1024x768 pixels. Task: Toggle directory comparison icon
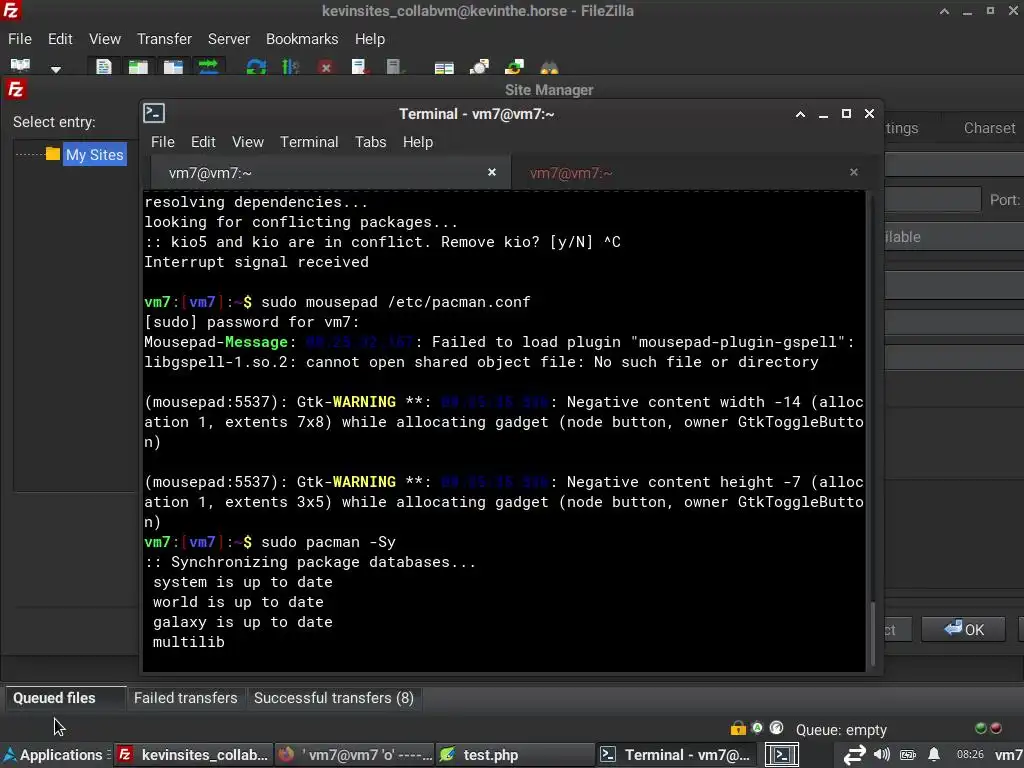click(x=479, y=66)
